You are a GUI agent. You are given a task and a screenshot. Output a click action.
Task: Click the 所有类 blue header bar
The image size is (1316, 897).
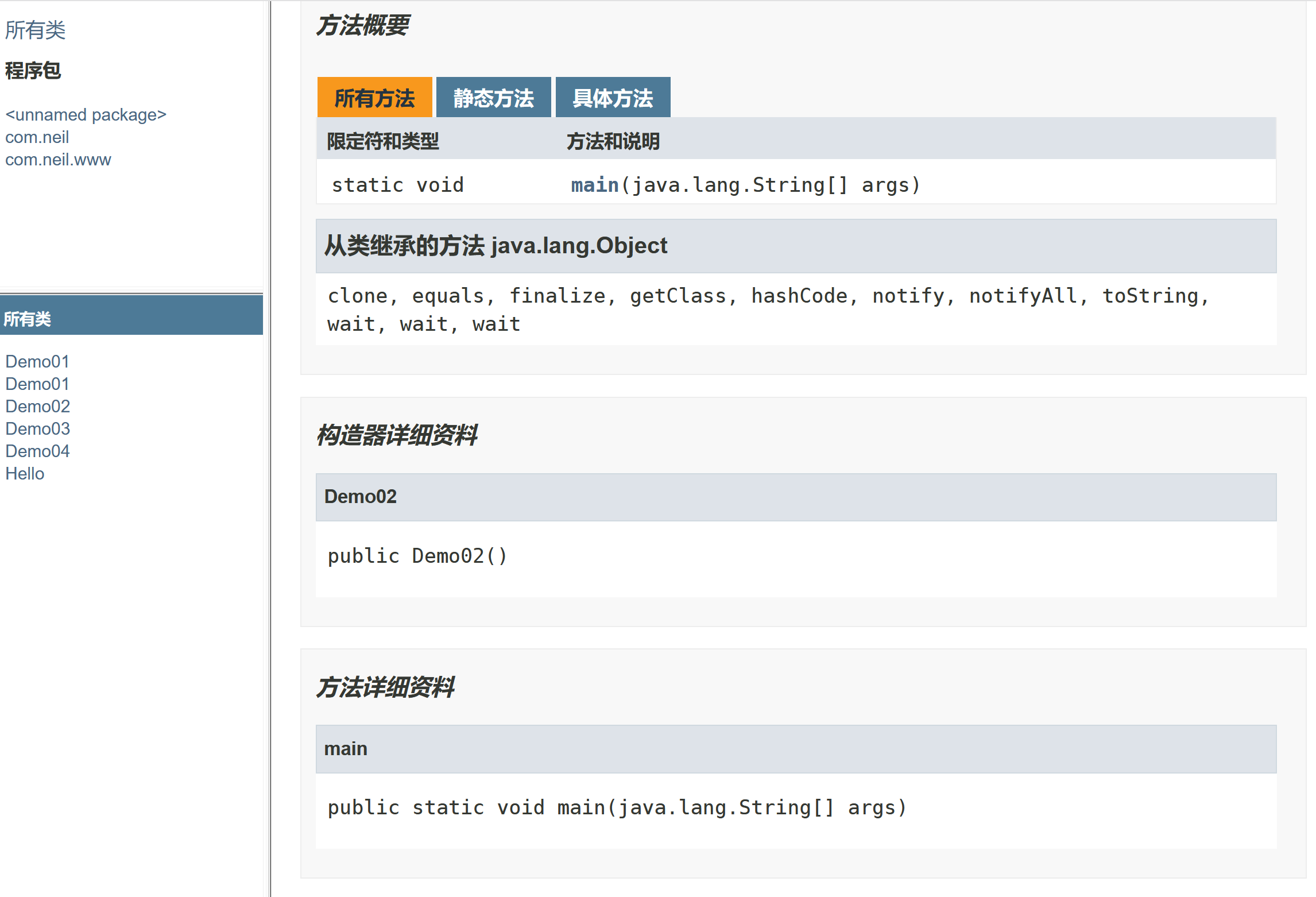point(131,318)
